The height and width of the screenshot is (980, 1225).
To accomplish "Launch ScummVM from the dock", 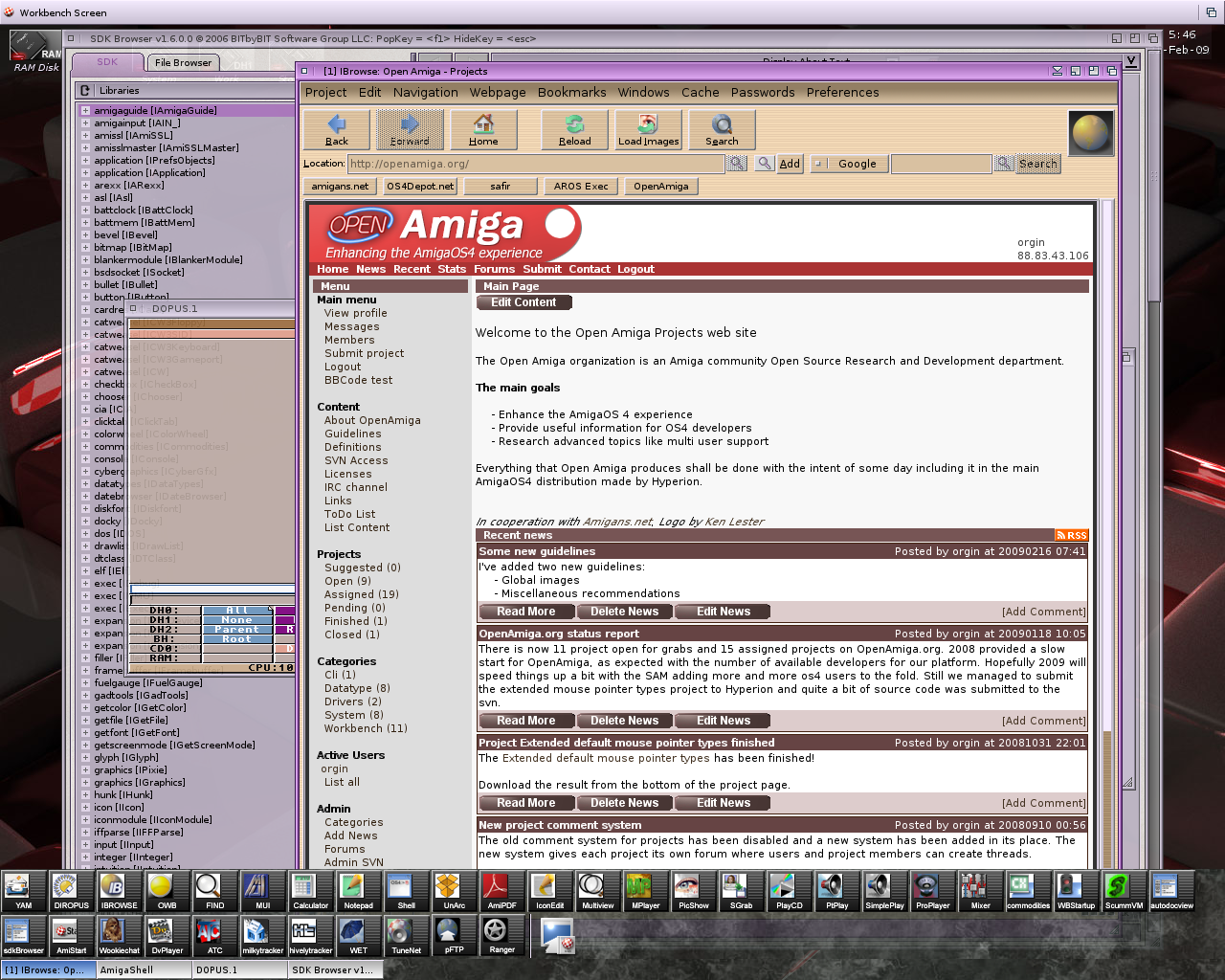I will coord(1125,892).
